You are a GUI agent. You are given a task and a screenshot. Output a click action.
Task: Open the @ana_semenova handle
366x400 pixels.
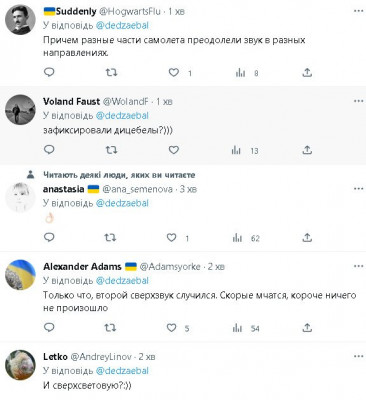137,189
